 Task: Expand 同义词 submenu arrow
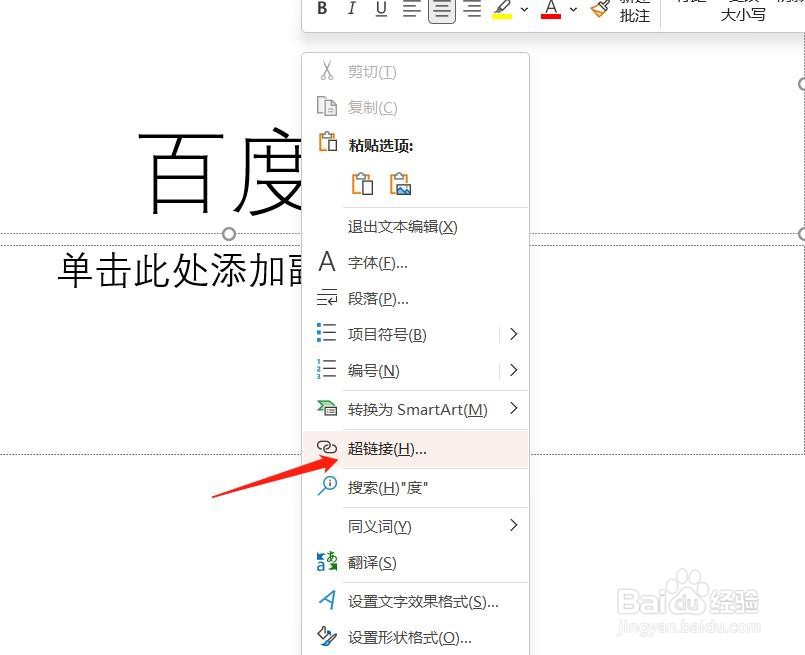click(514, 525)
